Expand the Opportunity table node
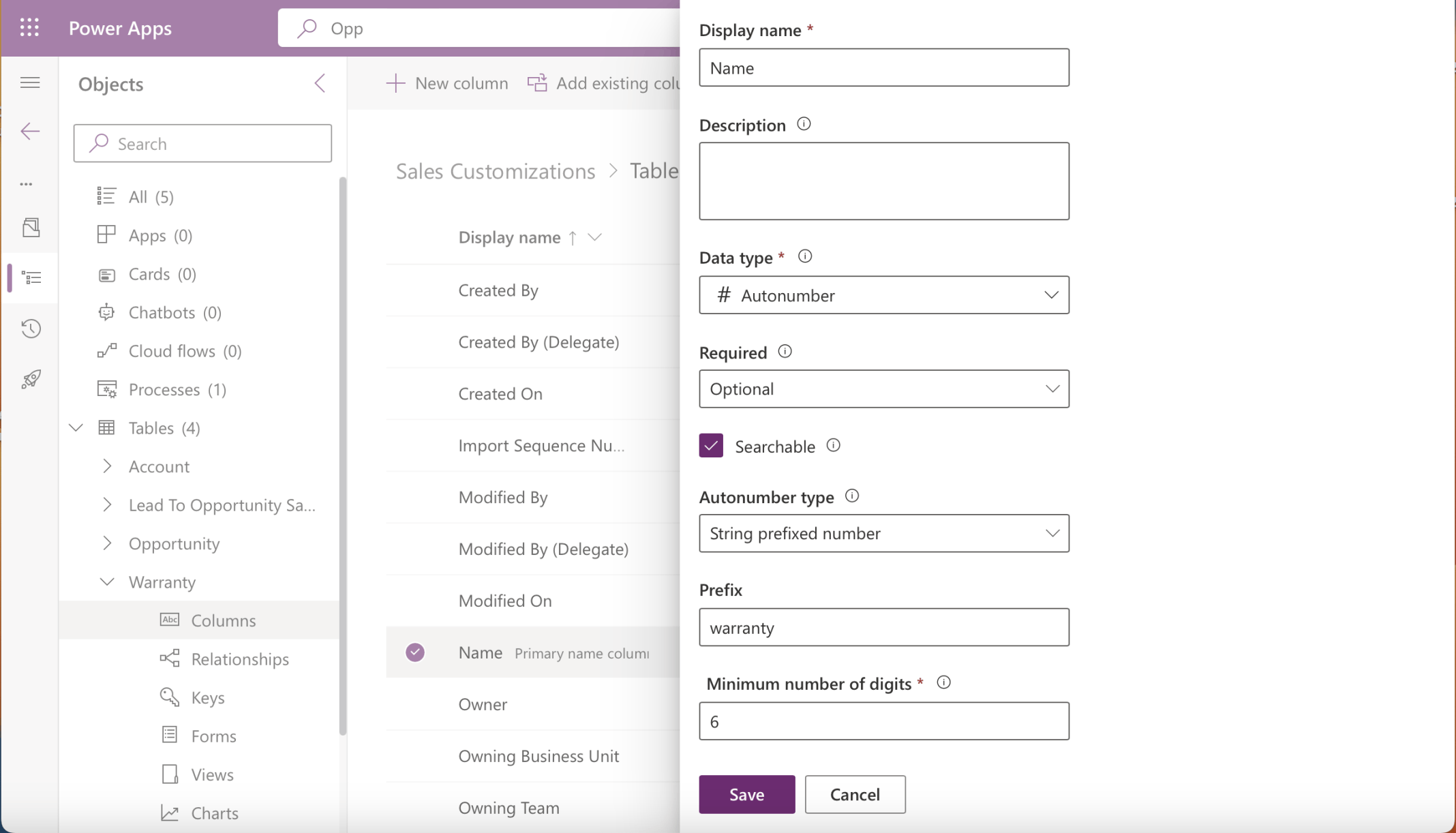1456x833 pixels. (x=107, y=543)
